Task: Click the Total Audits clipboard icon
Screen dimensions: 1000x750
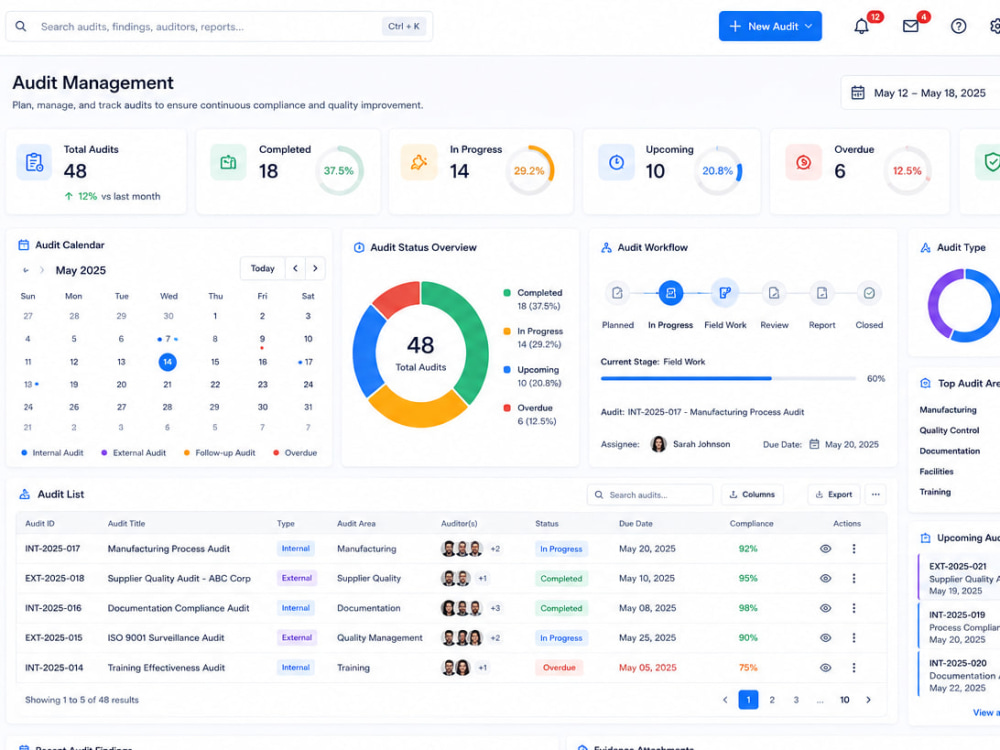Action: [x=34, y=163]
